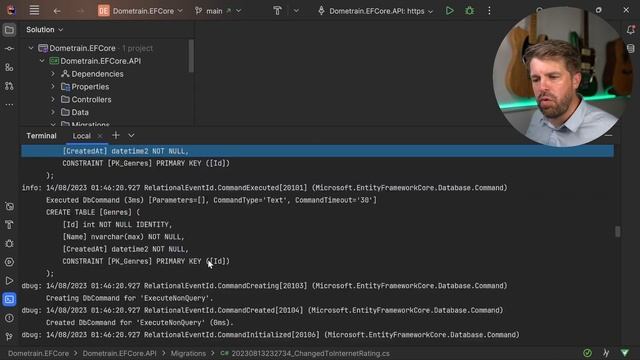Expand the Controllers folder
This screenshot has height=360, width=640.
click(53, 100)
